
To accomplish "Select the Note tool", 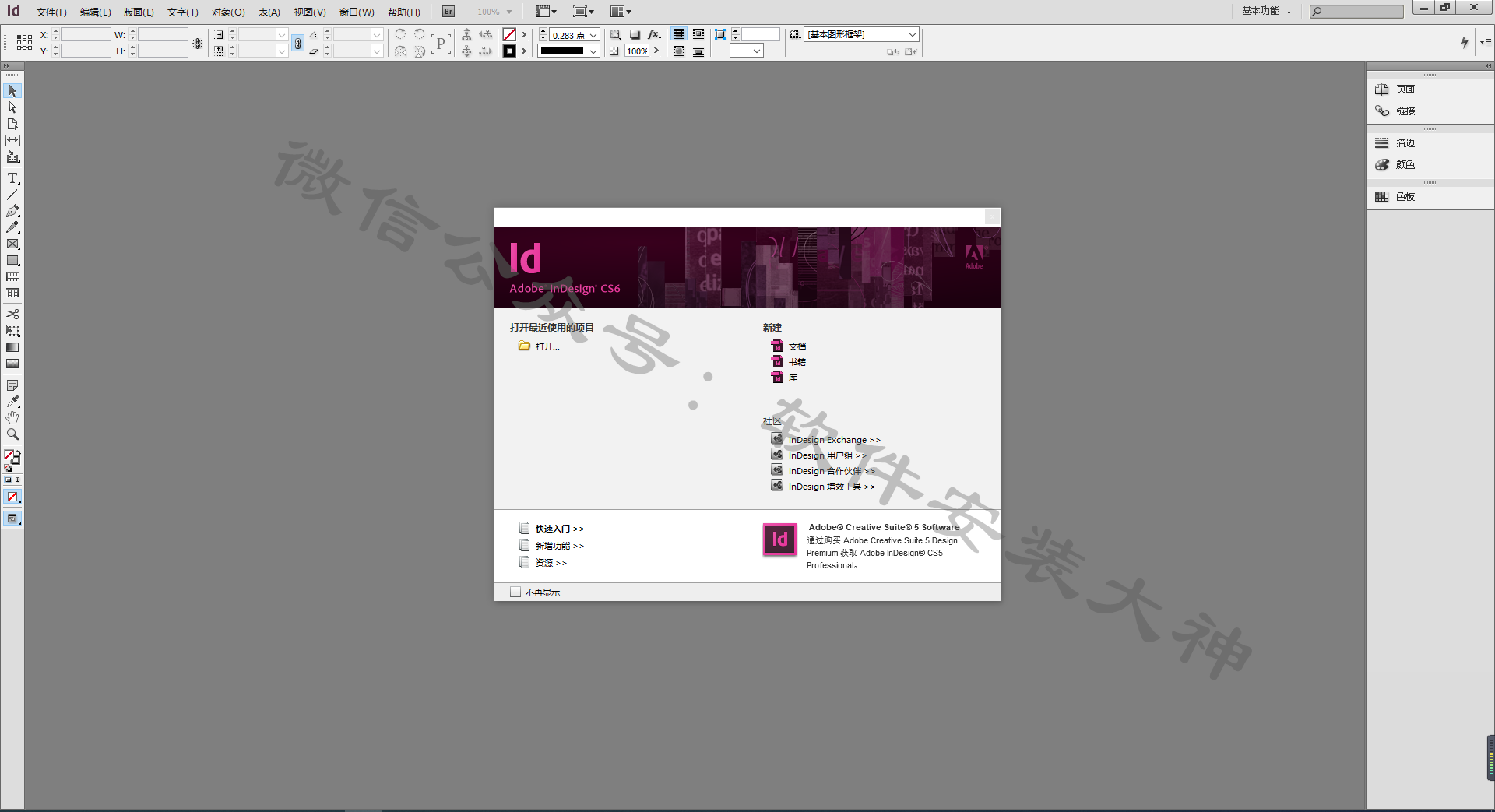I will [x=12, y=385].
